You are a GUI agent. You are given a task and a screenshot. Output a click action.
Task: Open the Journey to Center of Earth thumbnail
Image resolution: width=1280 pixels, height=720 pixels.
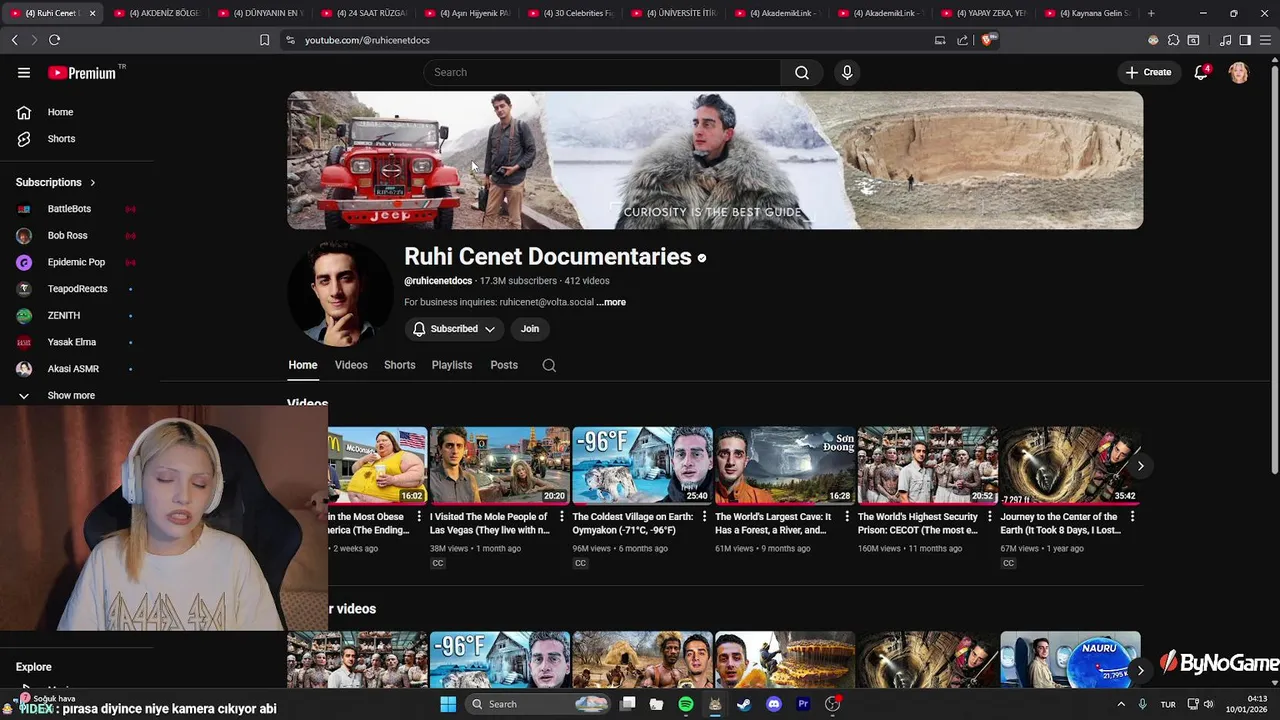[x=1070, y=465]
